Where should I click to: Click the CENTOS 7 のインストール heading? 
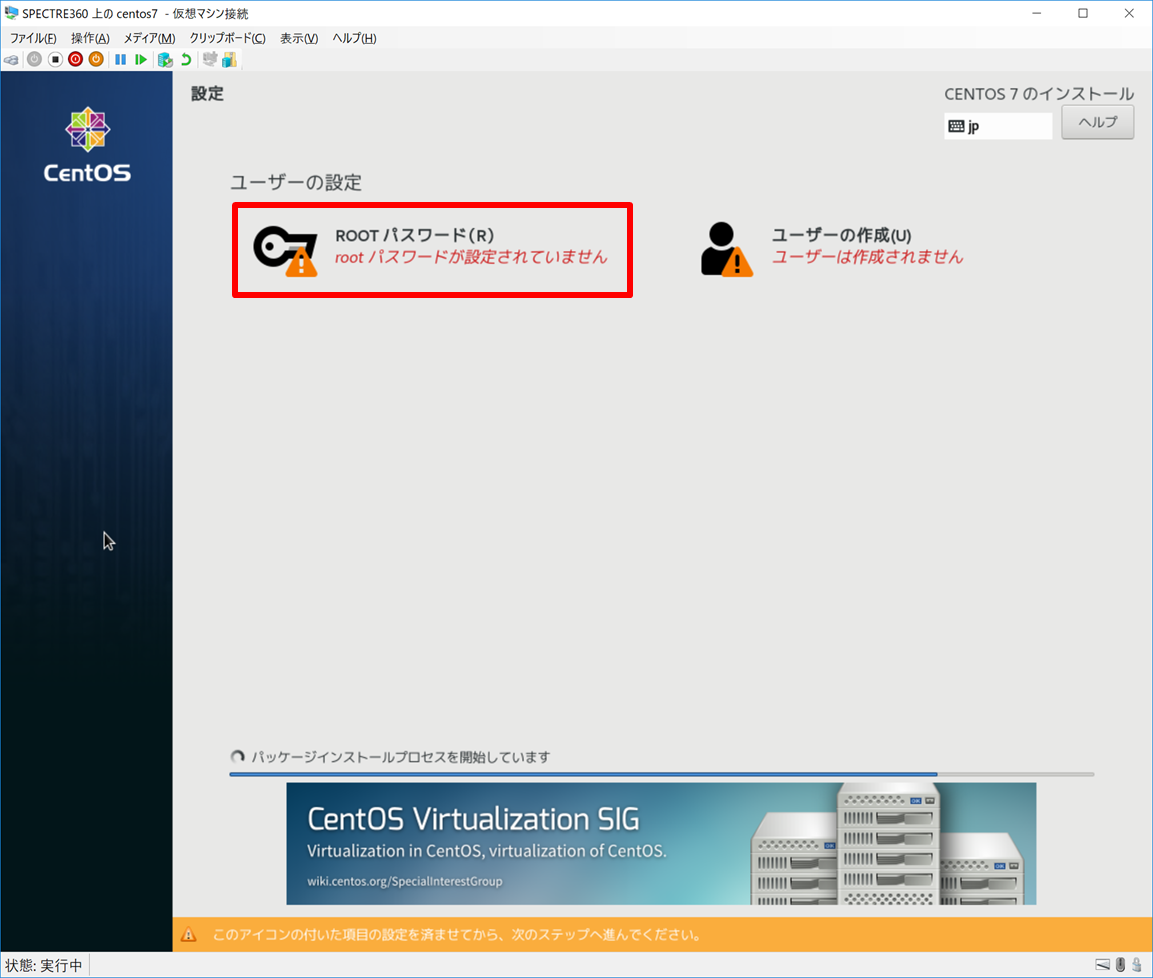pyautogui.click(x=1039, y=94)
